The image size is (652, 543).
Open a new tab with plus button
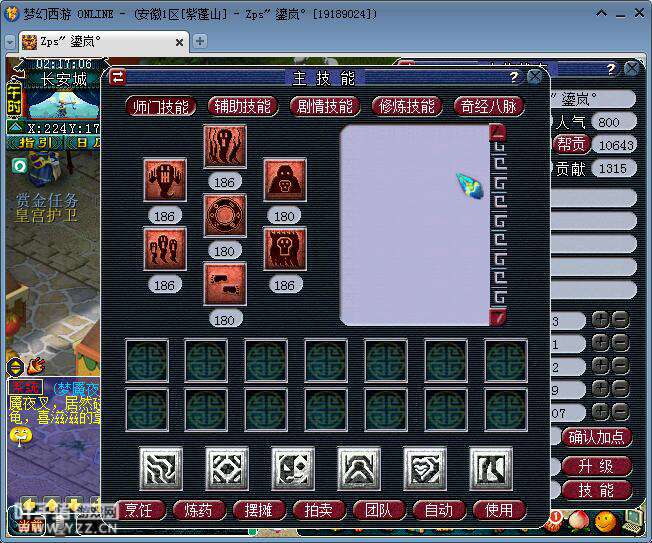(x=200, y=41)
